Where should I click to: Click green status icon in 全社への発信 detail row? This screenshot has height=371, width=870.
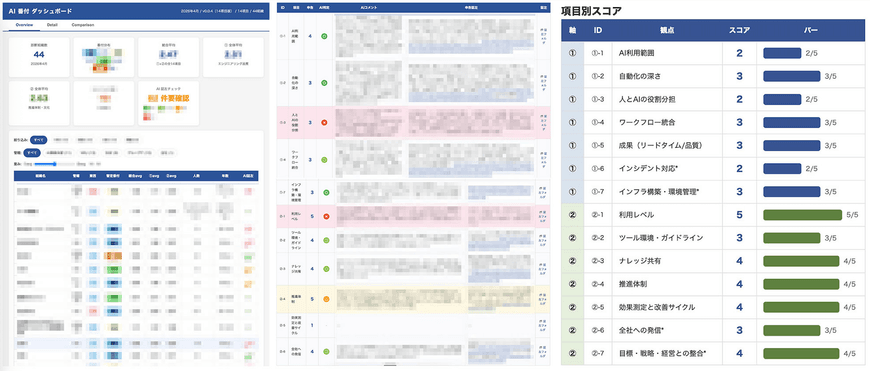326,351
